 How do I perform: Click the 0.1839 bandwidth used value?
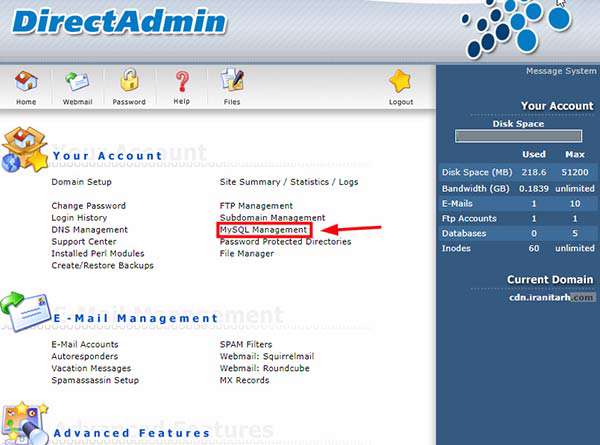(533, 189)
